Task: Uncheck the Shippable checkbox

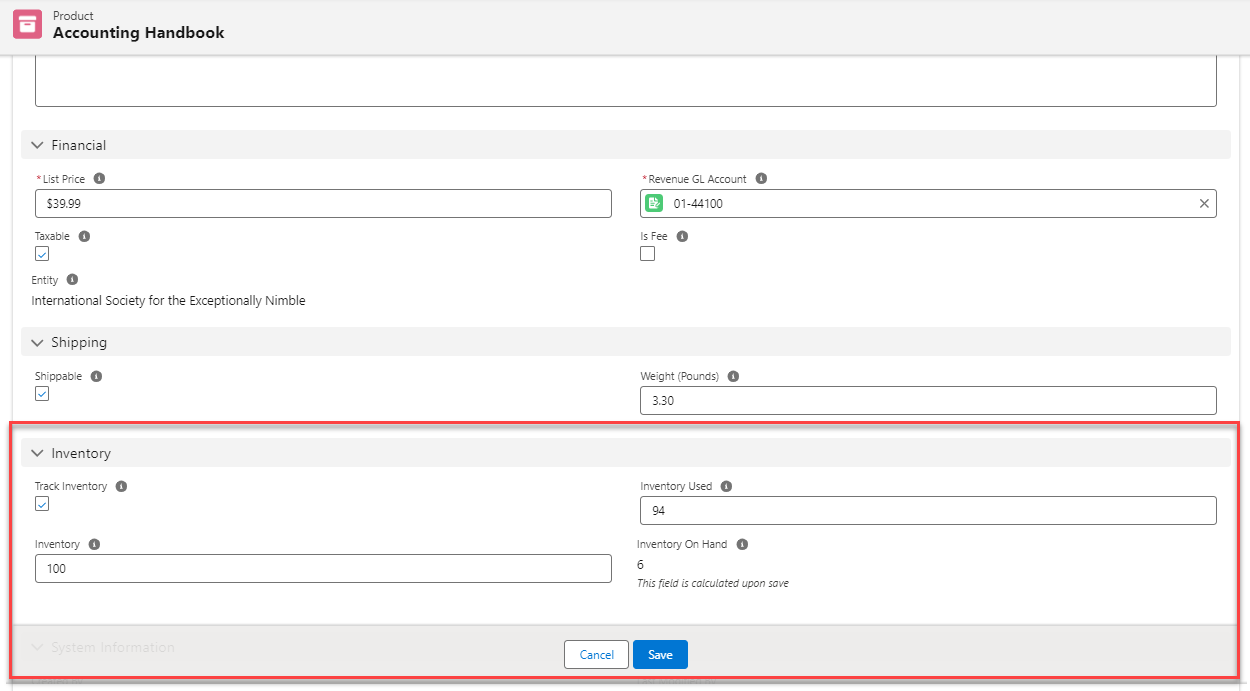Action: pyautogui.click(x=42, y=394)
